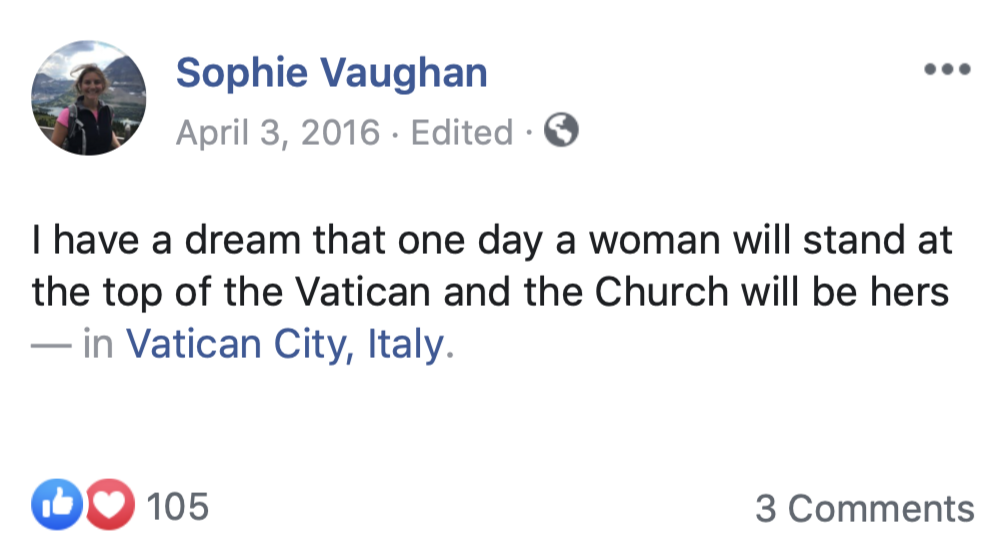Click the April 3, 2016 post timestamp

[x=278, y=132]
